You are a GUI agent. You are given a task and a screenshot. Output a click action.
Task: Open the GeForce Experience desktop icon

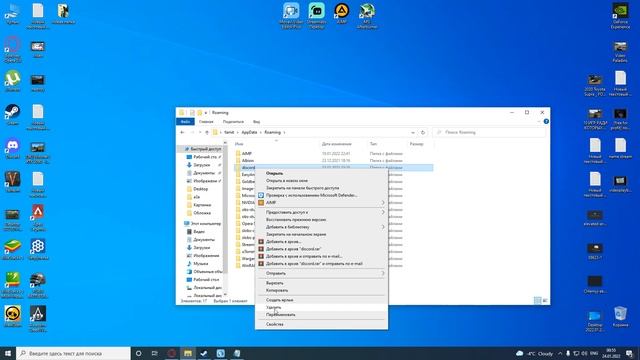click(620, 16)
